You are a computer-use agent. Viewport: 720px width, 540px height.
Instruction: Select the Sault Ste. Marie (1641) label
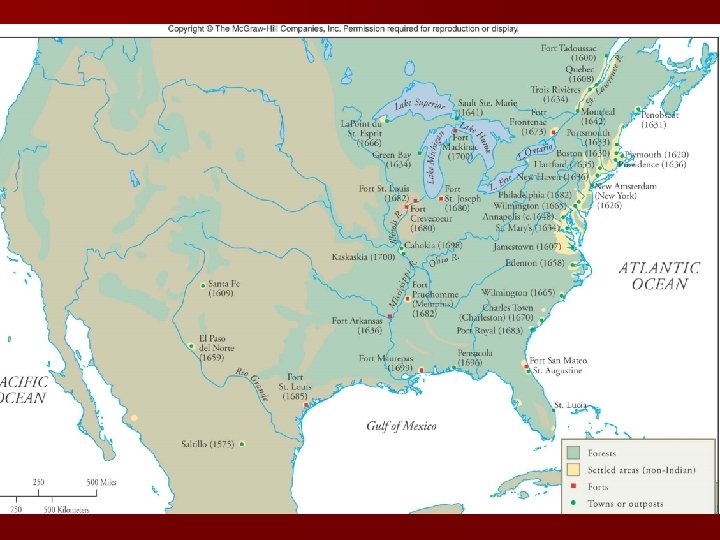point(487,107)
